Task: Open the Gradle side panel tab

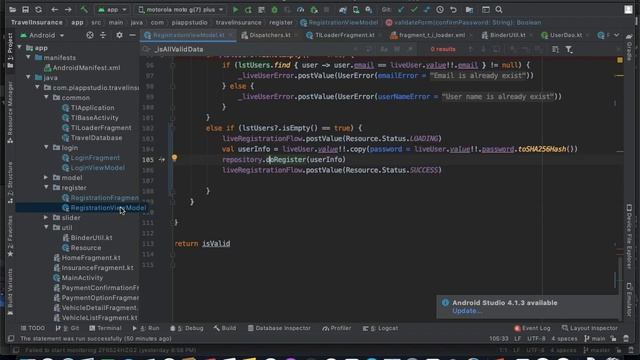Action: [x=629, y=47]
